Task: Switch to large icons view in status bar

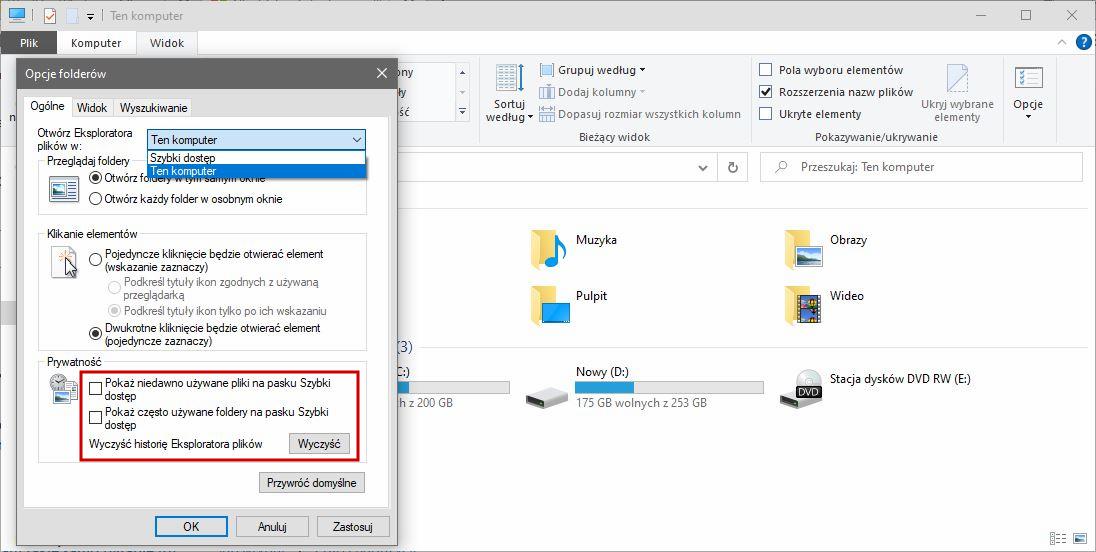Action: tap(1079, 539)
